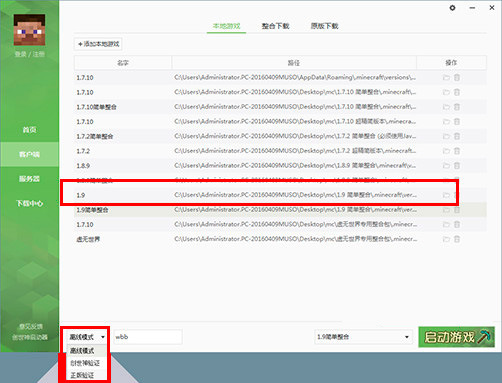This screenshot has height=383, width=502.
Task: Click the 操作 column header
Action: pos(451,63)
